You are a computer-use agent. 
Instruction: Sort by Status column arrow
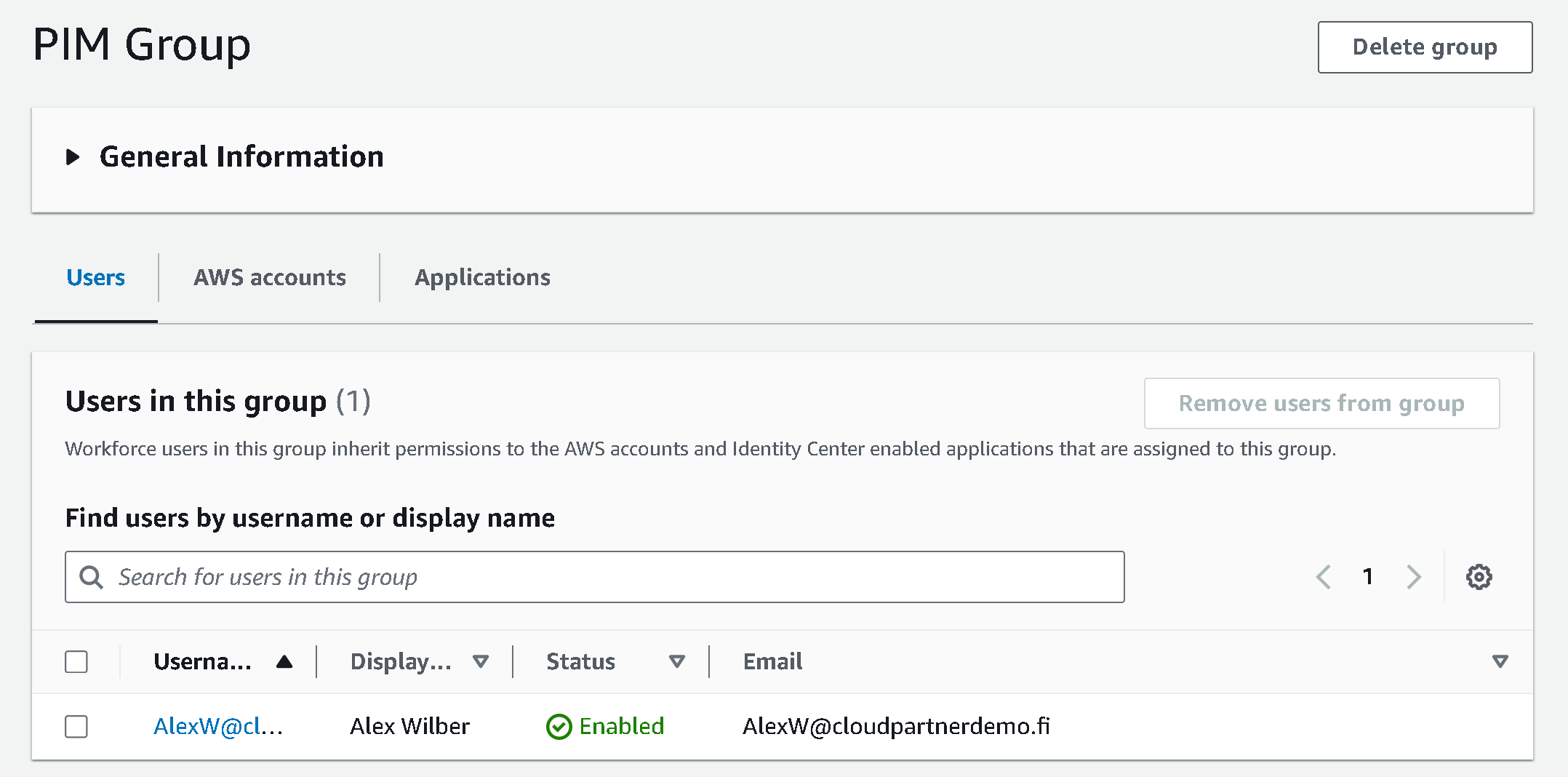click(x=676, y=661)
